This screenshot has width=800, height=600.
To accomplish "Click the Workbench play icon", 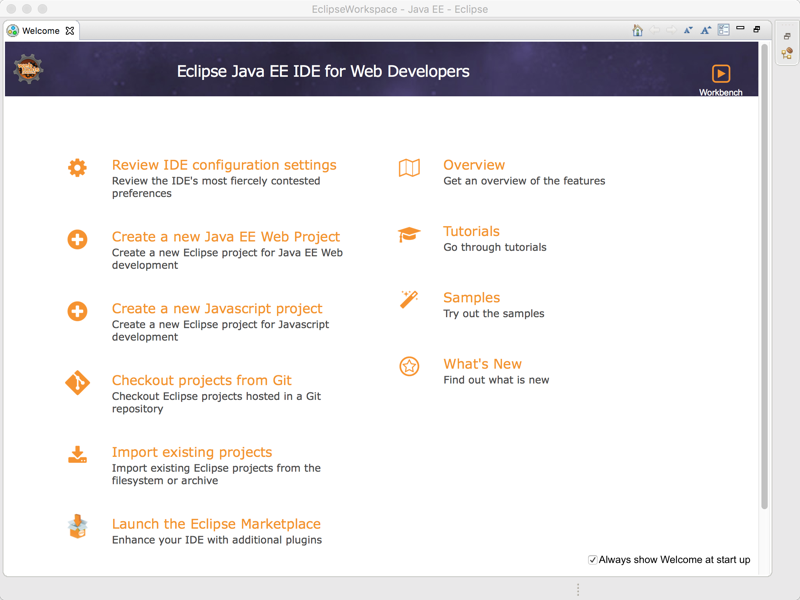I will (721, 73).
